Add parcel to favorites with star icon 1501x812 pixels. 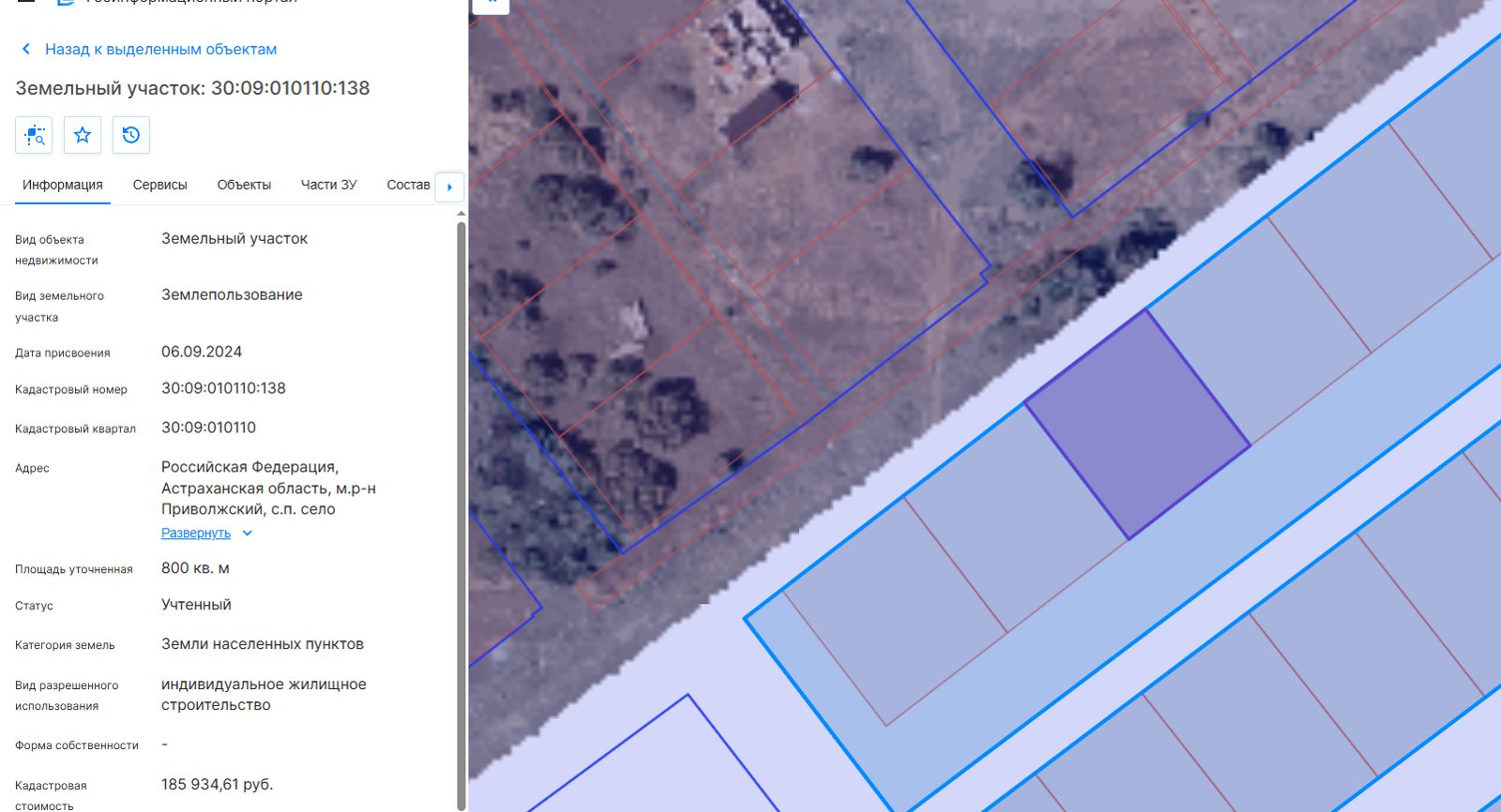point(83,135)
